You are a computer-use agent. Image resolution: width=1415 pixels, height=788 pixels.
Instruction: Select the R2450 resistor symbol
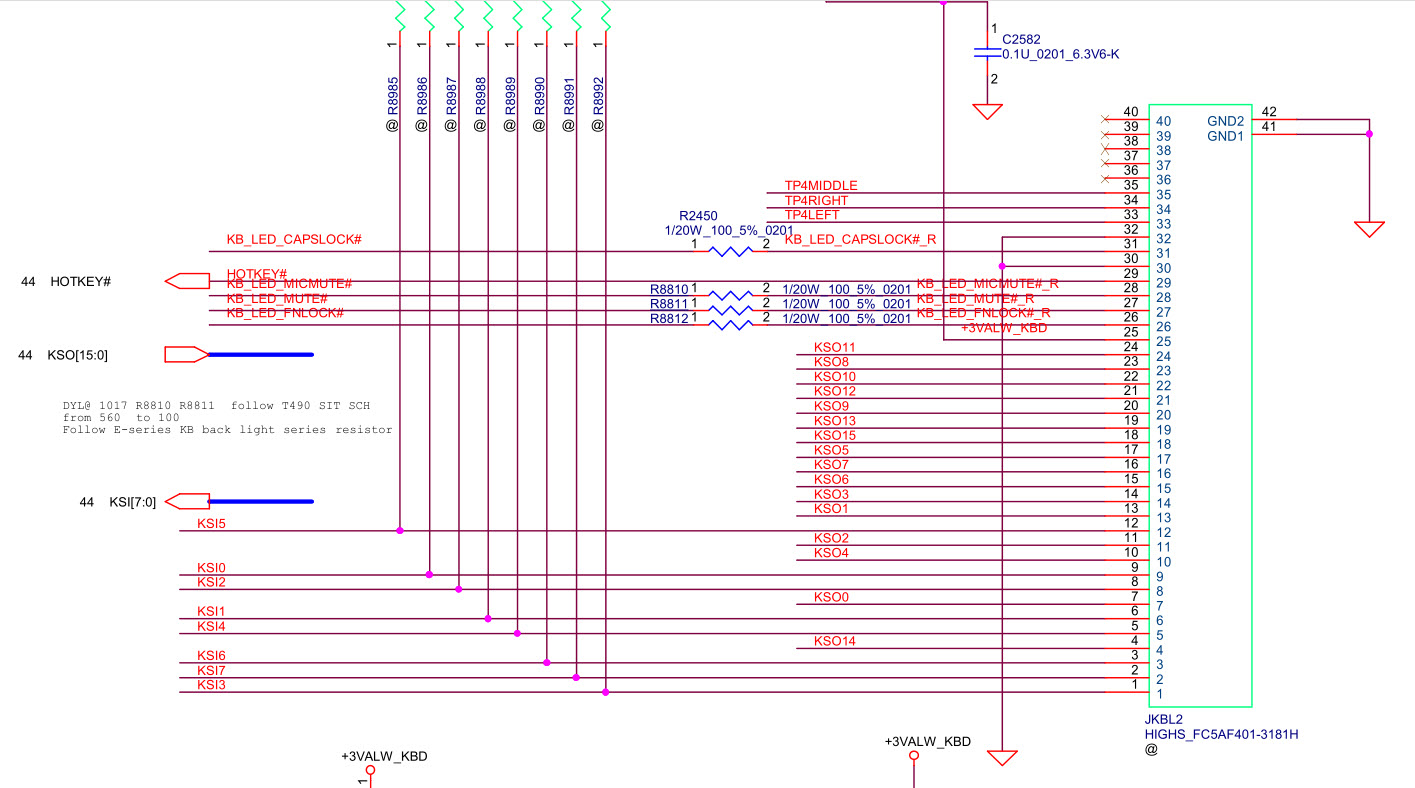(730, 251)
